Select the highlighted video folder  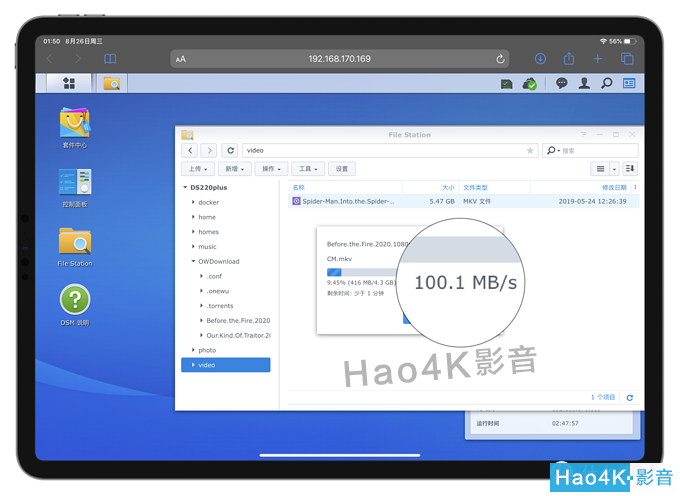(226, 365)
